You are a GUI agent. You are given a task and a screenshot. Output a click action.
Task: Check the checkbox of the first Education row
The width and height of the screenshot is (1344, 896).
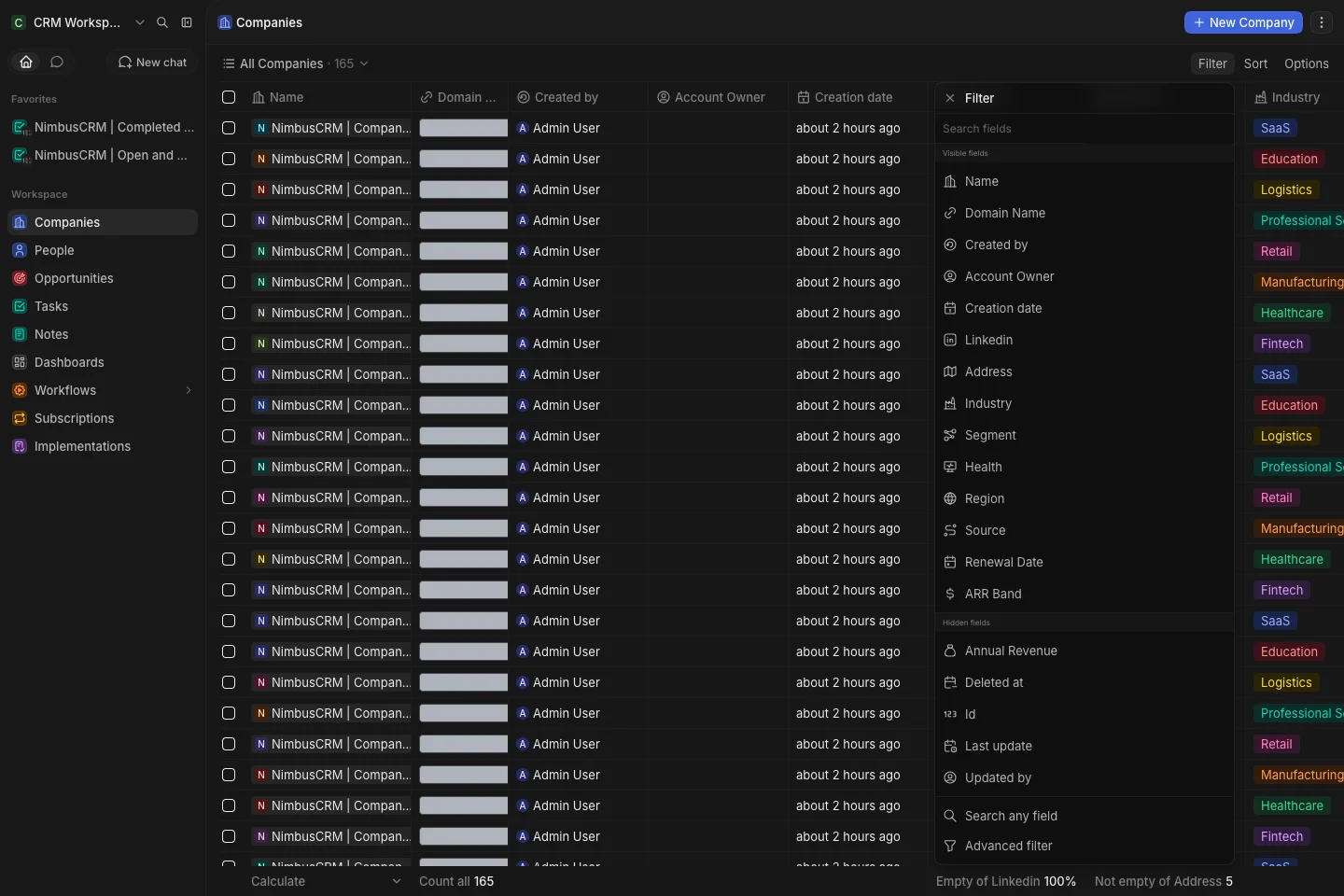click(229, 159)
